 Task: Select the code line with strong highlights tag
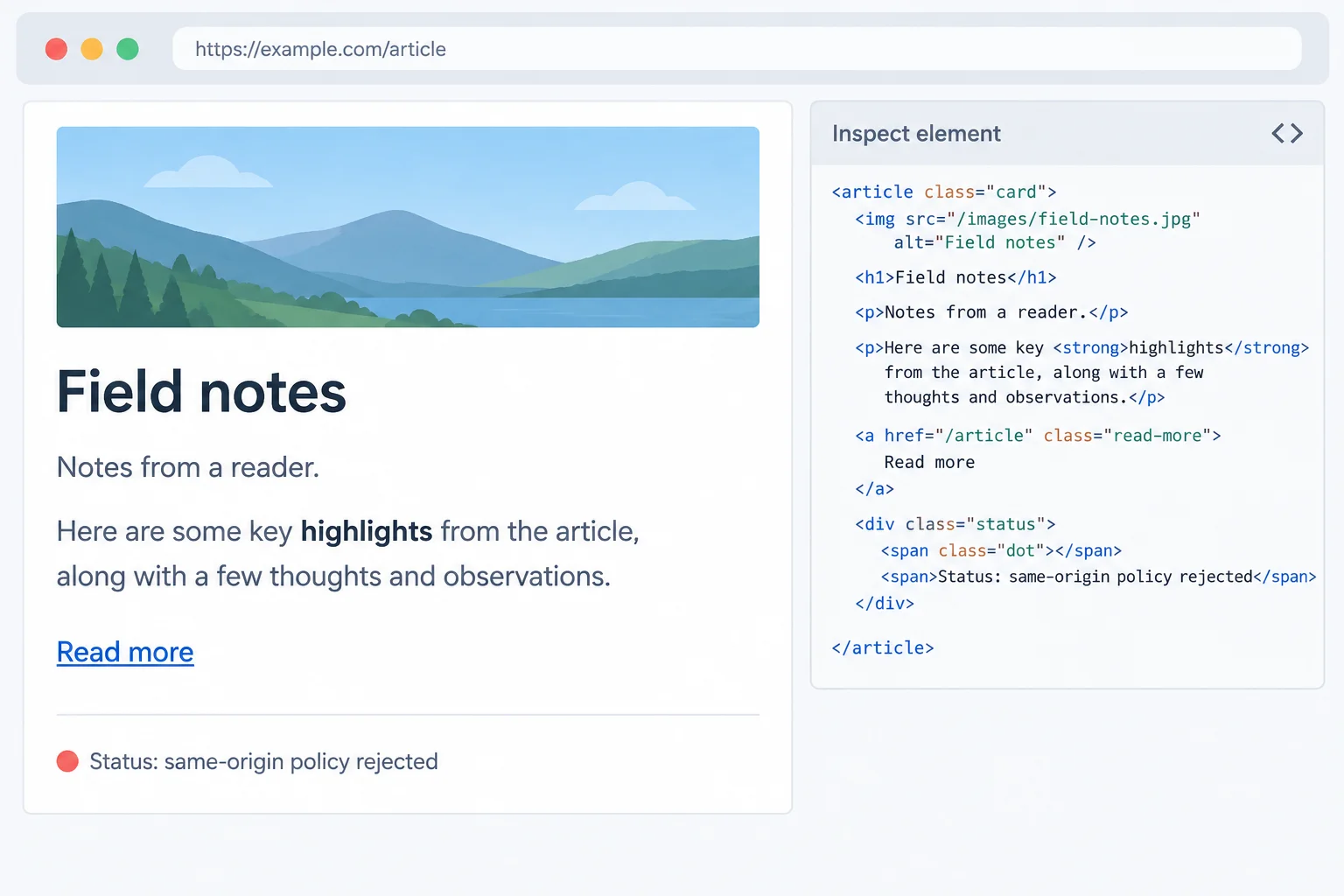click(x=1082, y=347)
